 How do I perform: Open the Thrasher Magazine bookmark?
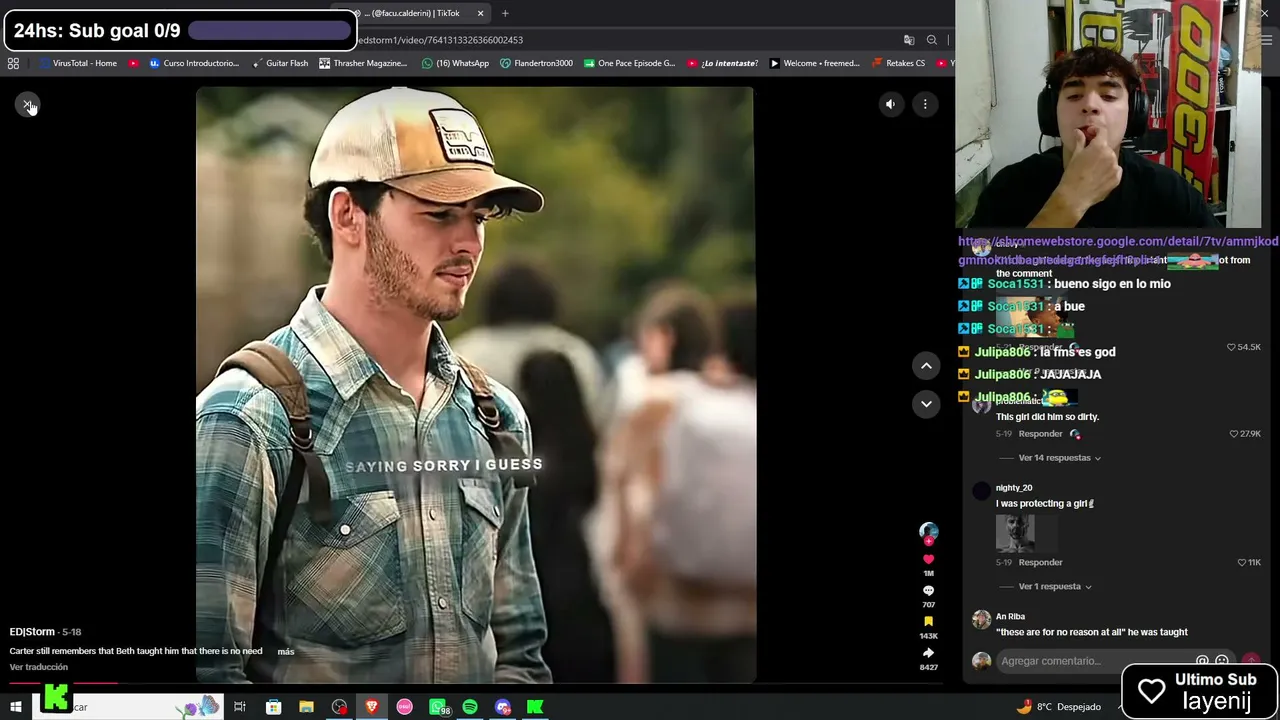click(363, 63)
